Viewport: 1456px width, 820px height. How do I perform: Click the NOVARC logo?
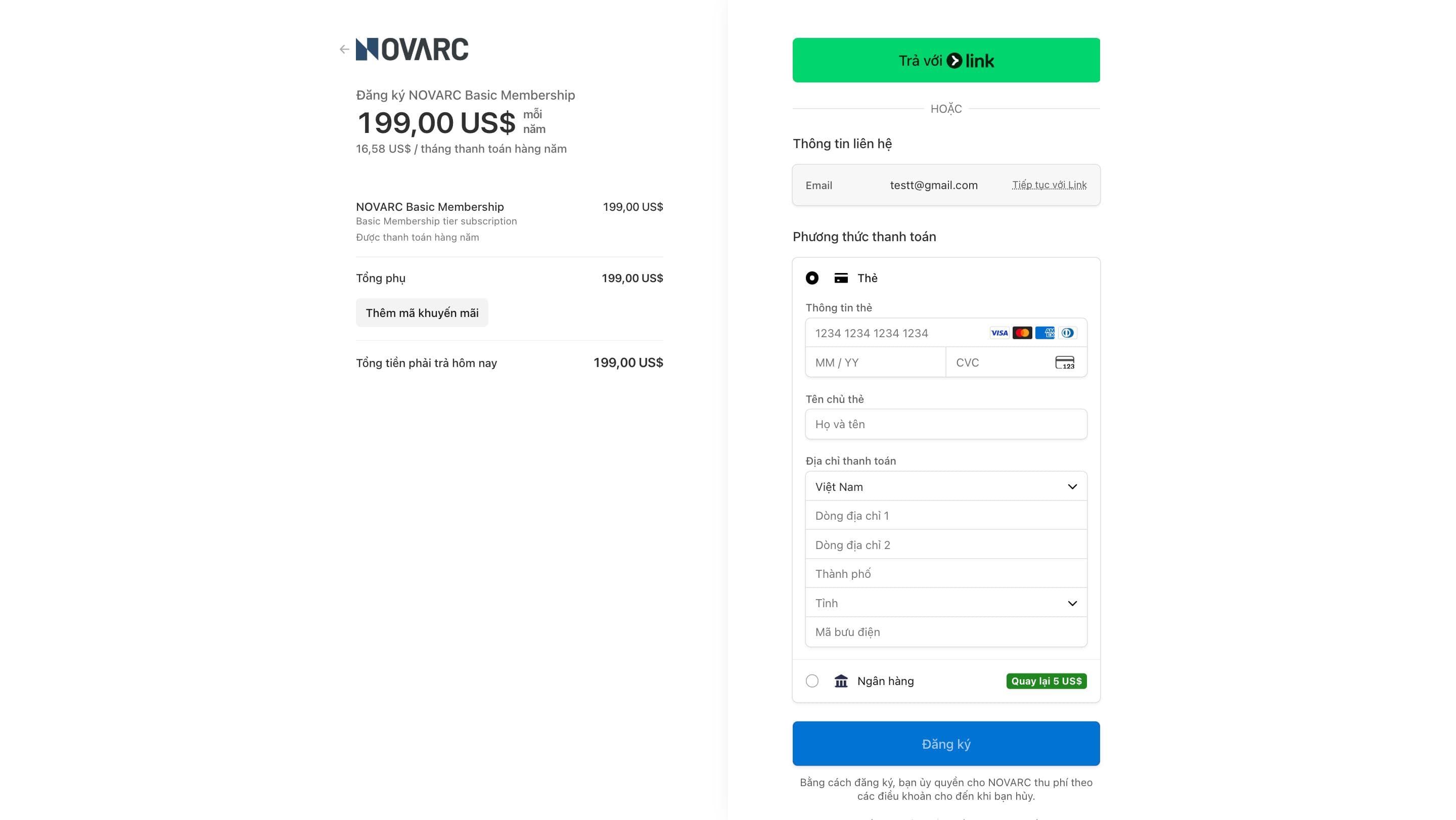tap(412, 49)
